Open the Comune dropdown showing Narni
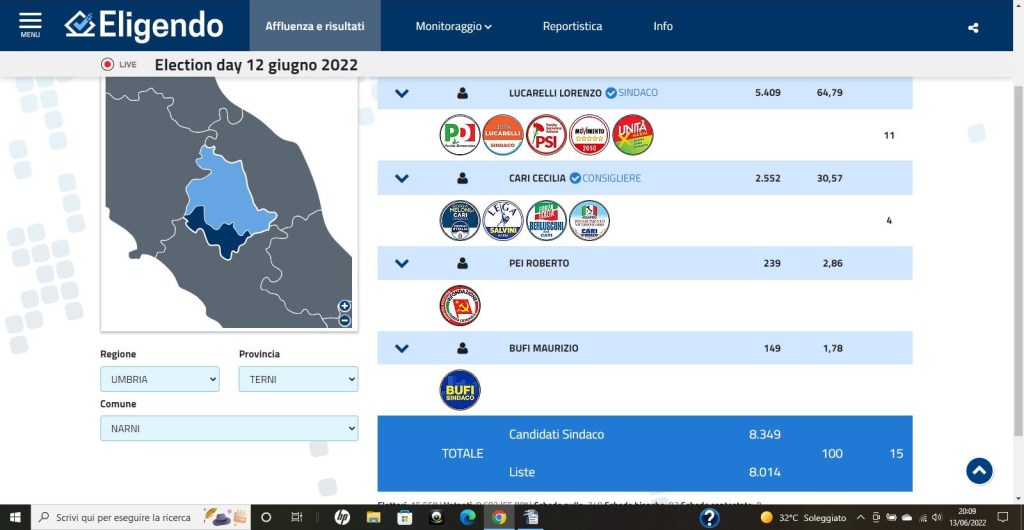Image resolution: width=1024 pixels, height=530 pixels. (229, 428)
